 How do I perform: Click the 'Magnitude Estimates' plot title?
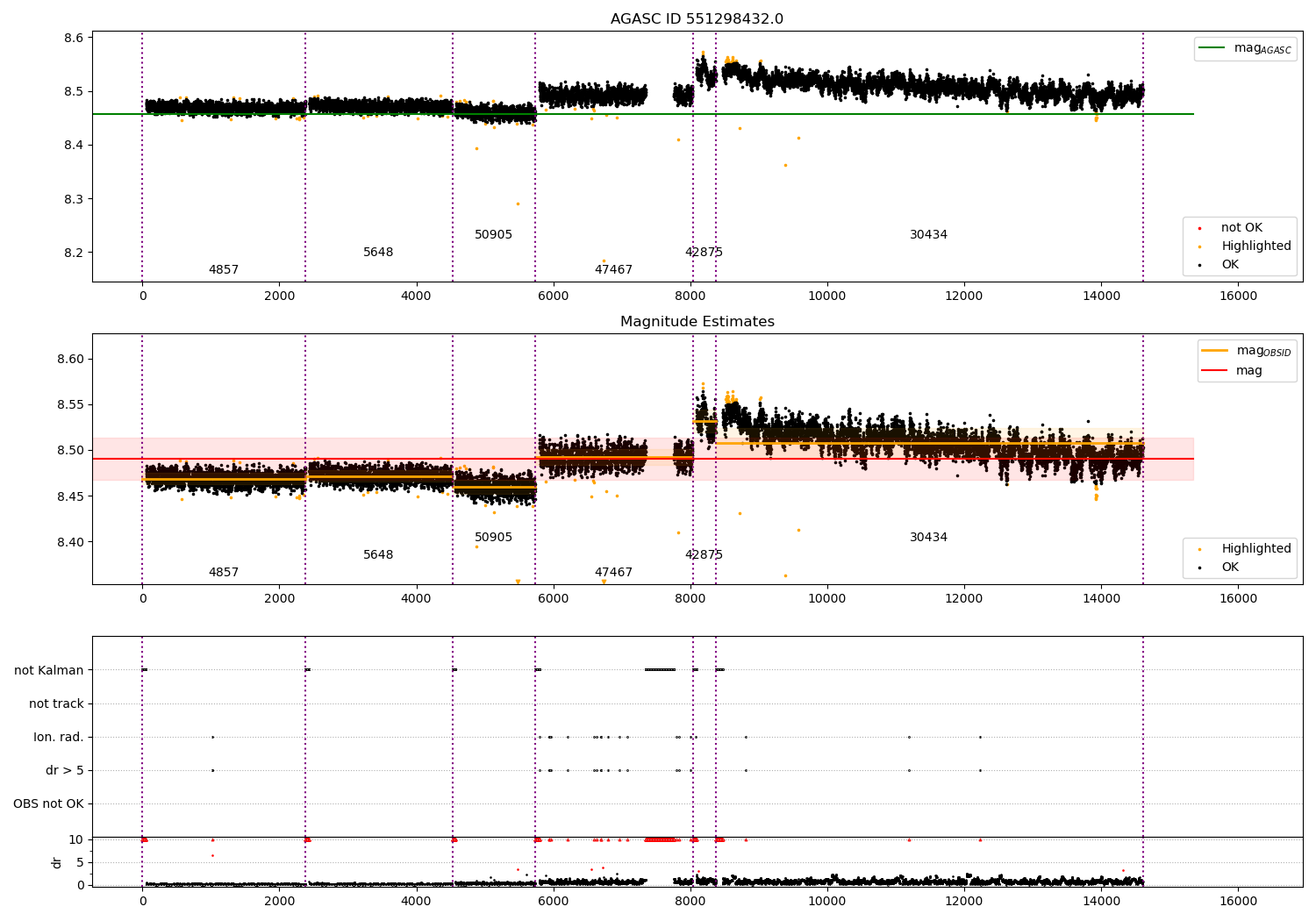click(697, 322)
